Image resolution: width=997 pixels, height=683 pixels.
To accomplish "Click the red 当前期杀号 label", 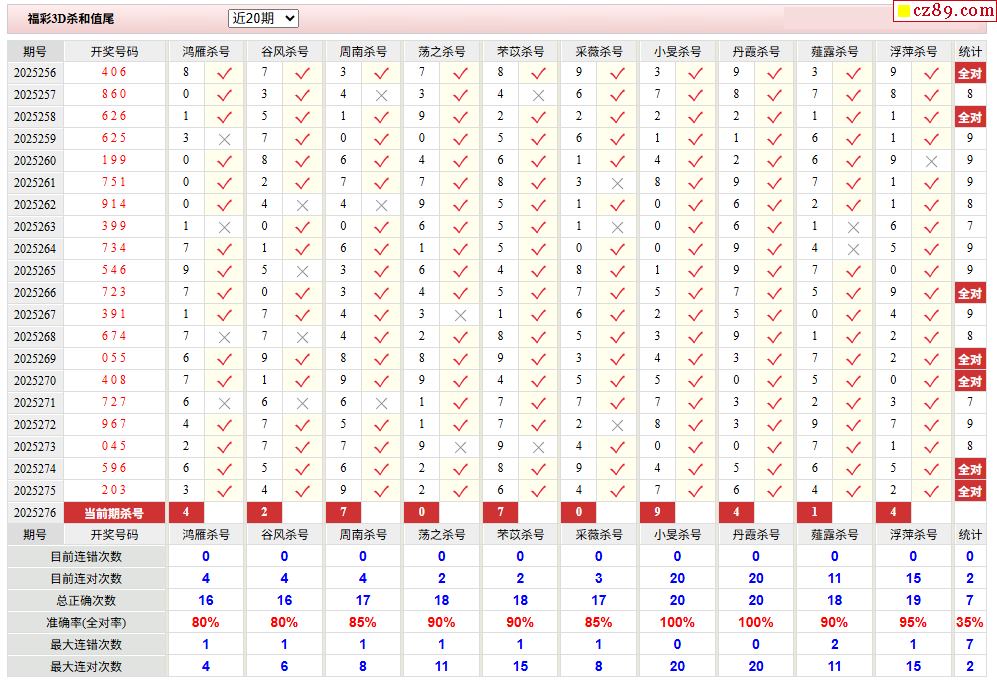I will pos(114,513).
